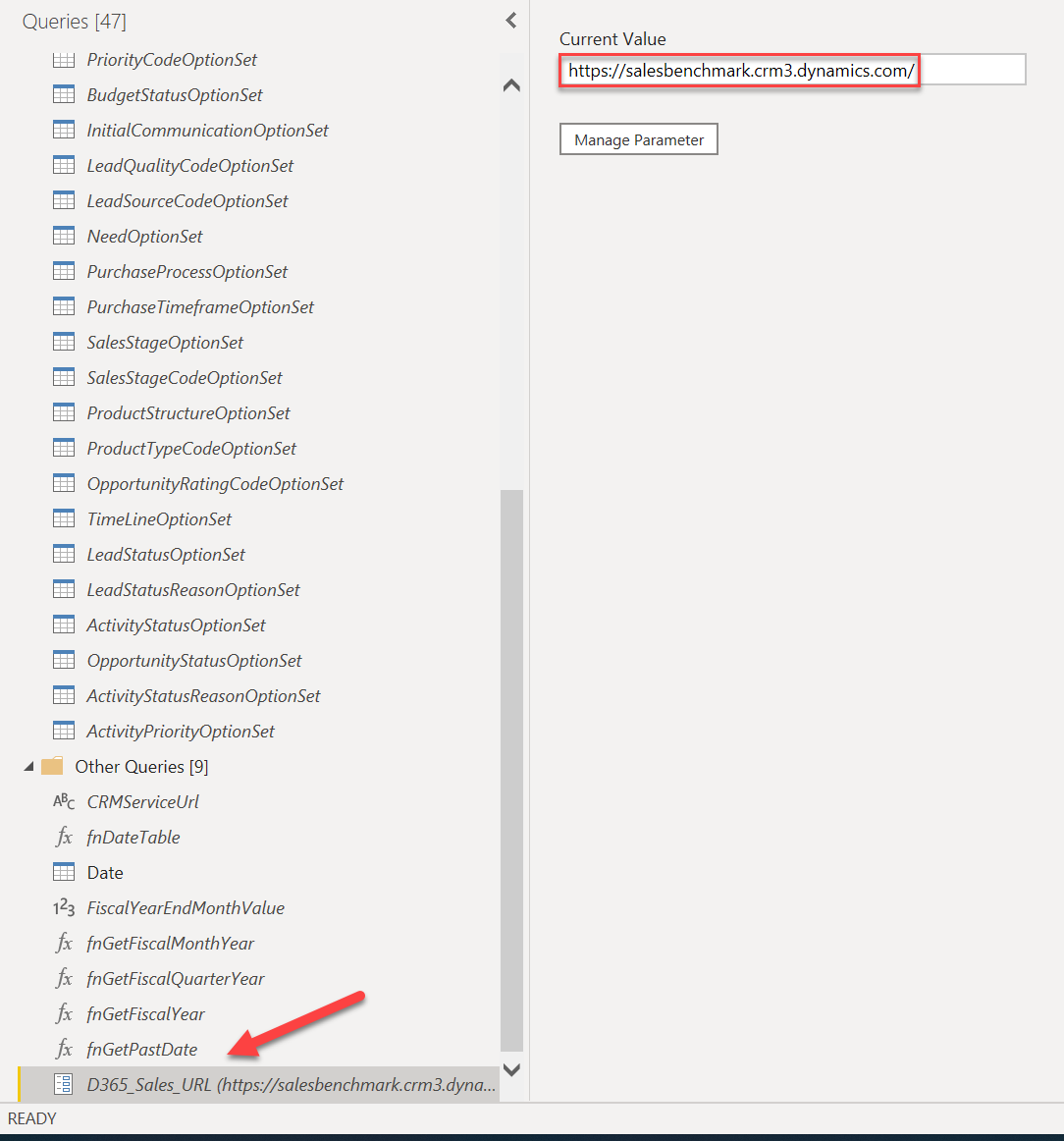Screen dimensions: 1064x1141
Task: Click the D365_Sales_URL parameter icon
Action: point(63,1084)
